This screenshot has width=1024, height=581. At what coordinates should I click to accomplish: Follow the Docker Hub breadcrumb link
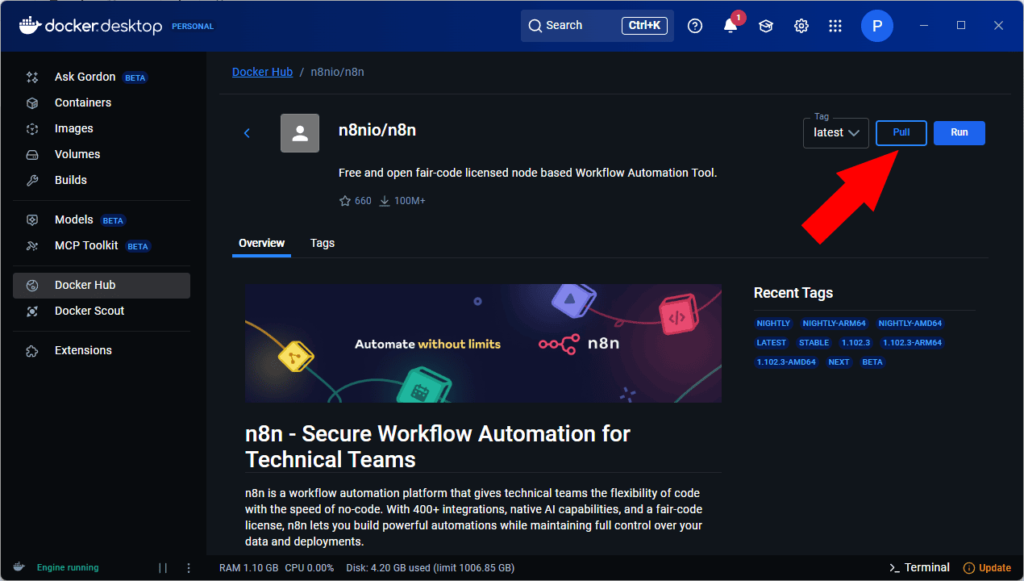point(262,72)
